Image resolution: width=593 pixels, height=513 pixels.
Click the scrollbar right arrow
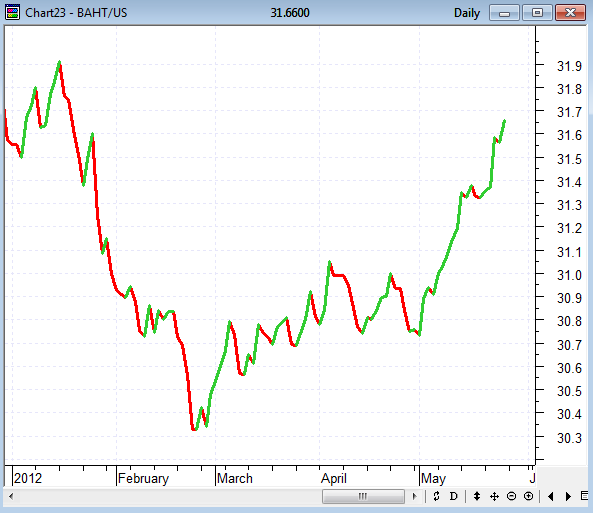414,496
